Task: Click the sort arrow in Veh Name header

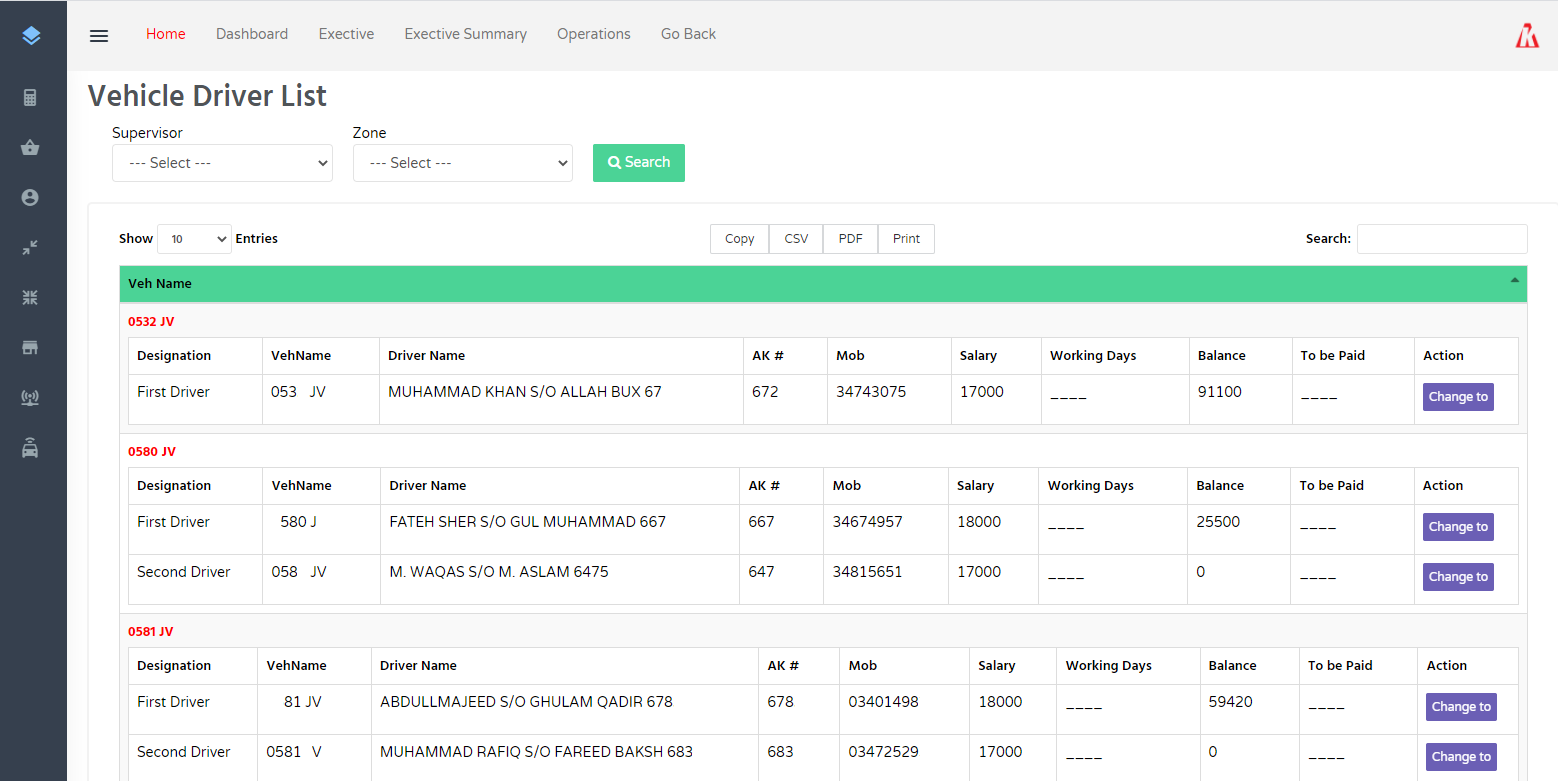Action: click(1515, 280)
